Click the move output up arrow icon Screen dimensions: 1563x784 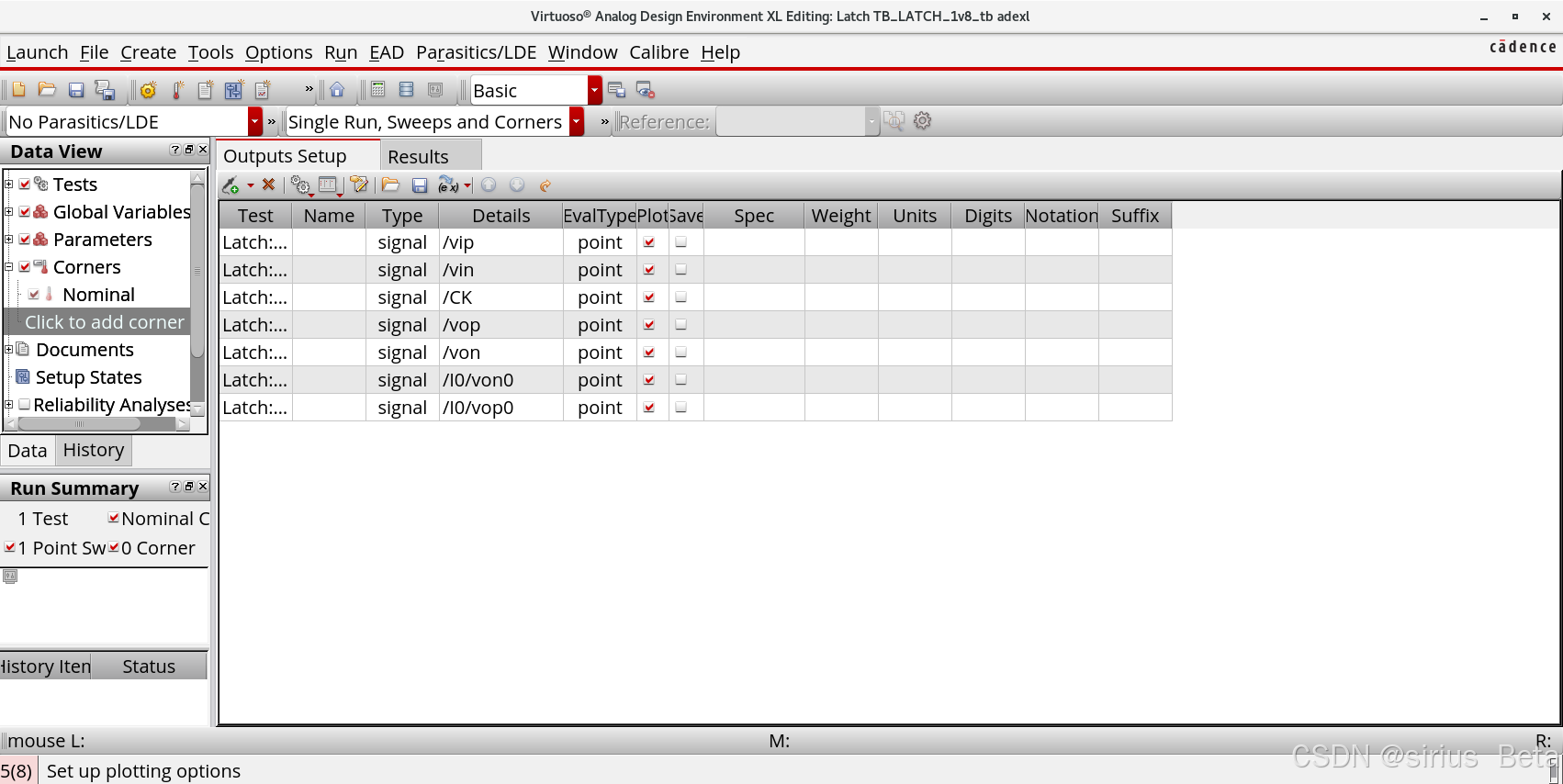pyautogui.click(x=489, y=185)
